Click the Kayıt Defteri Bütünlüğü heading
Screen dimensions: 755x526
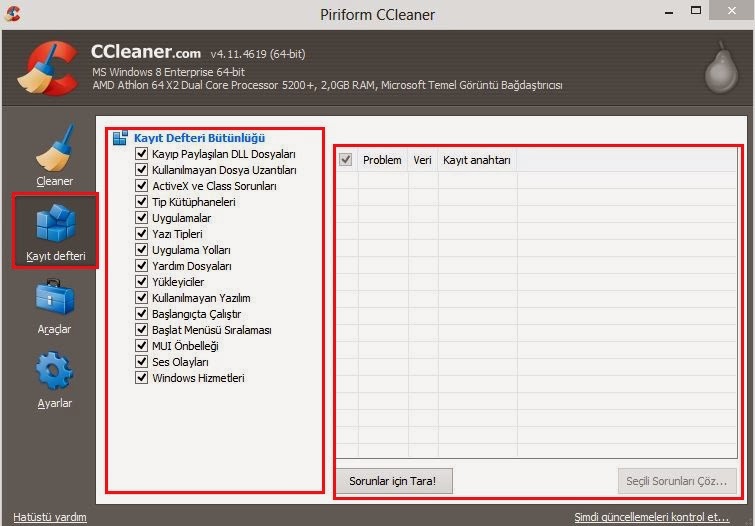(x=199, y=138)
